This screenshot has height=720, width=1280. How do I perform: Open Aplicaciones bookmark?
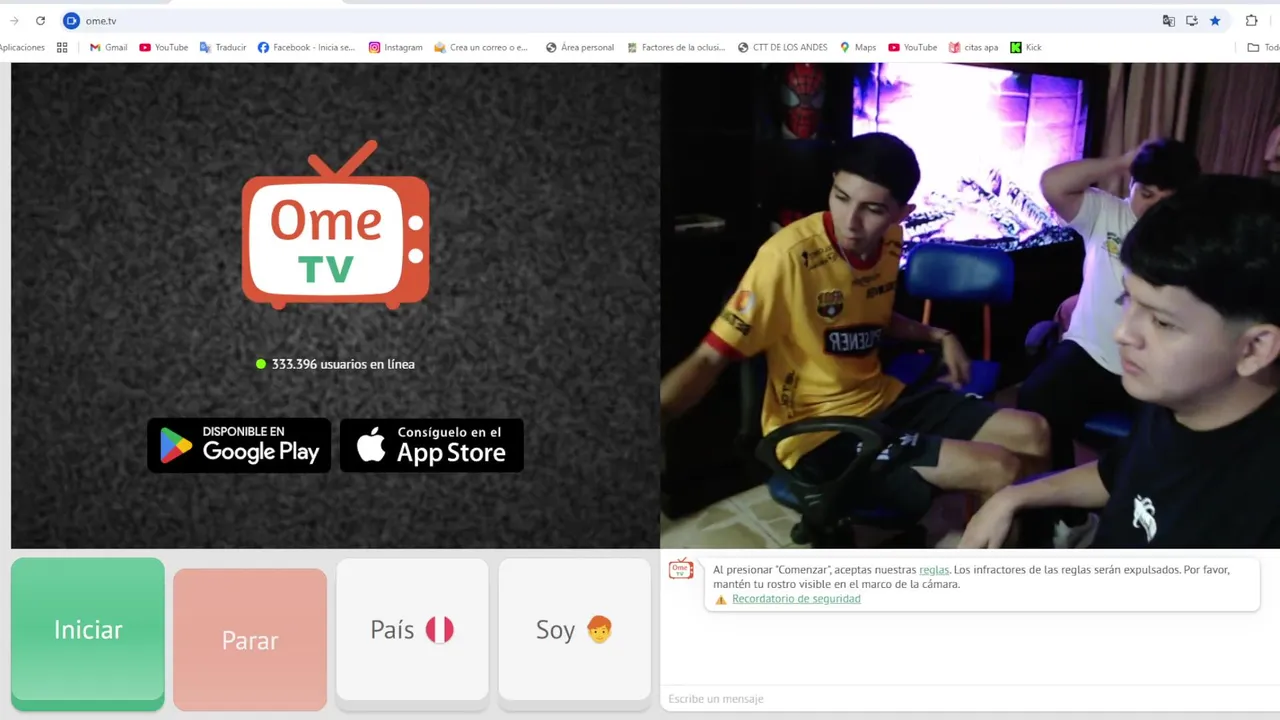coord(22,47)
